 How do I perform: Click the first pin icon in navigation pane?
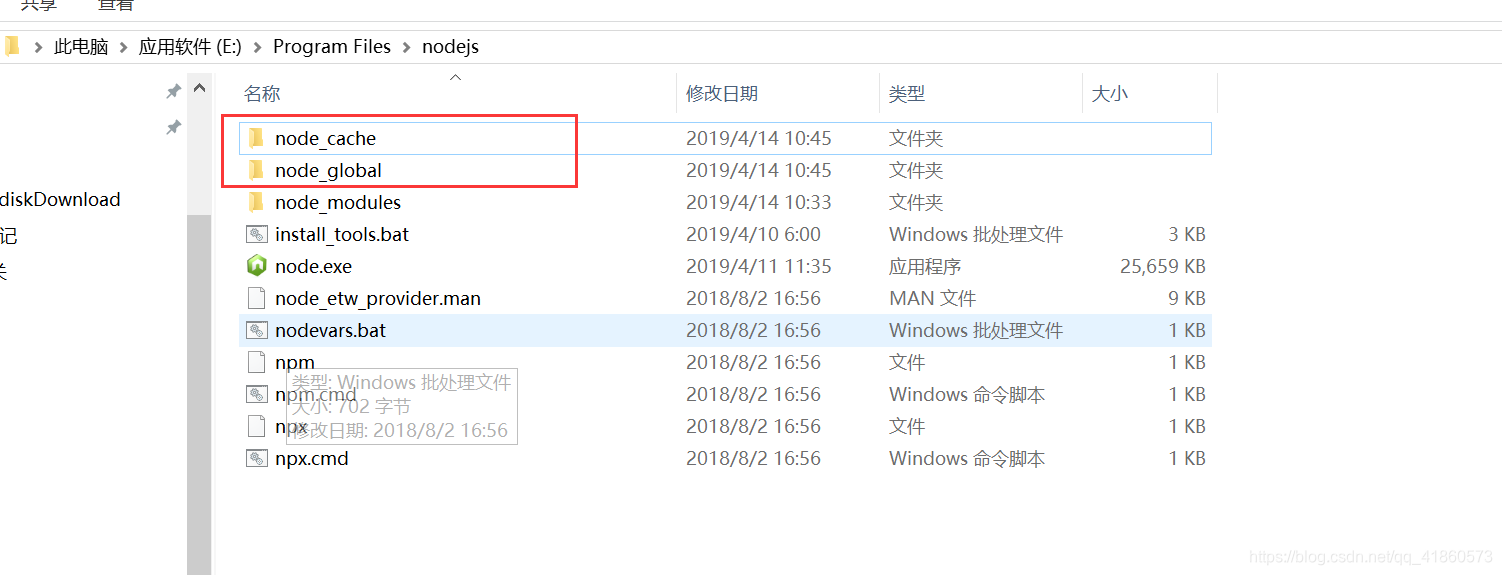[173, 92]
